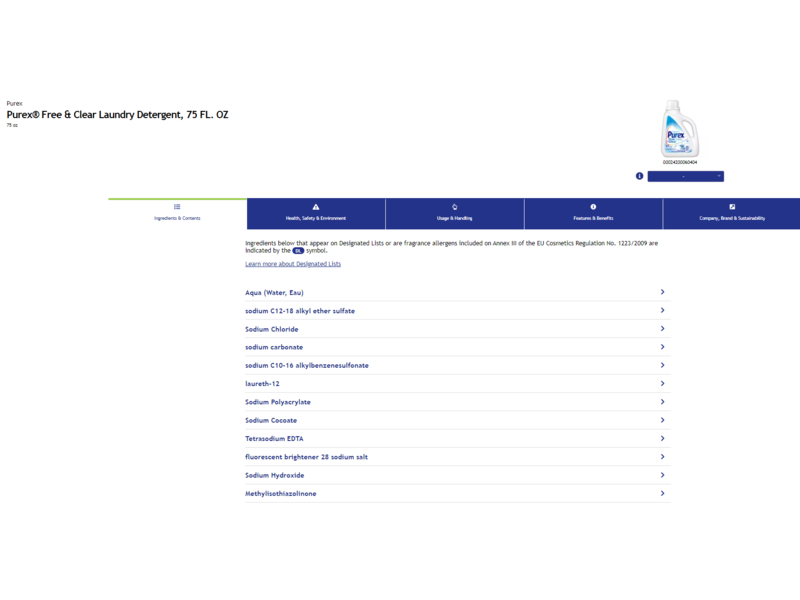Open the Sodium Hydroxide ingredient entry
This screenshot has height=600, width=800.
tap(274, 475)
